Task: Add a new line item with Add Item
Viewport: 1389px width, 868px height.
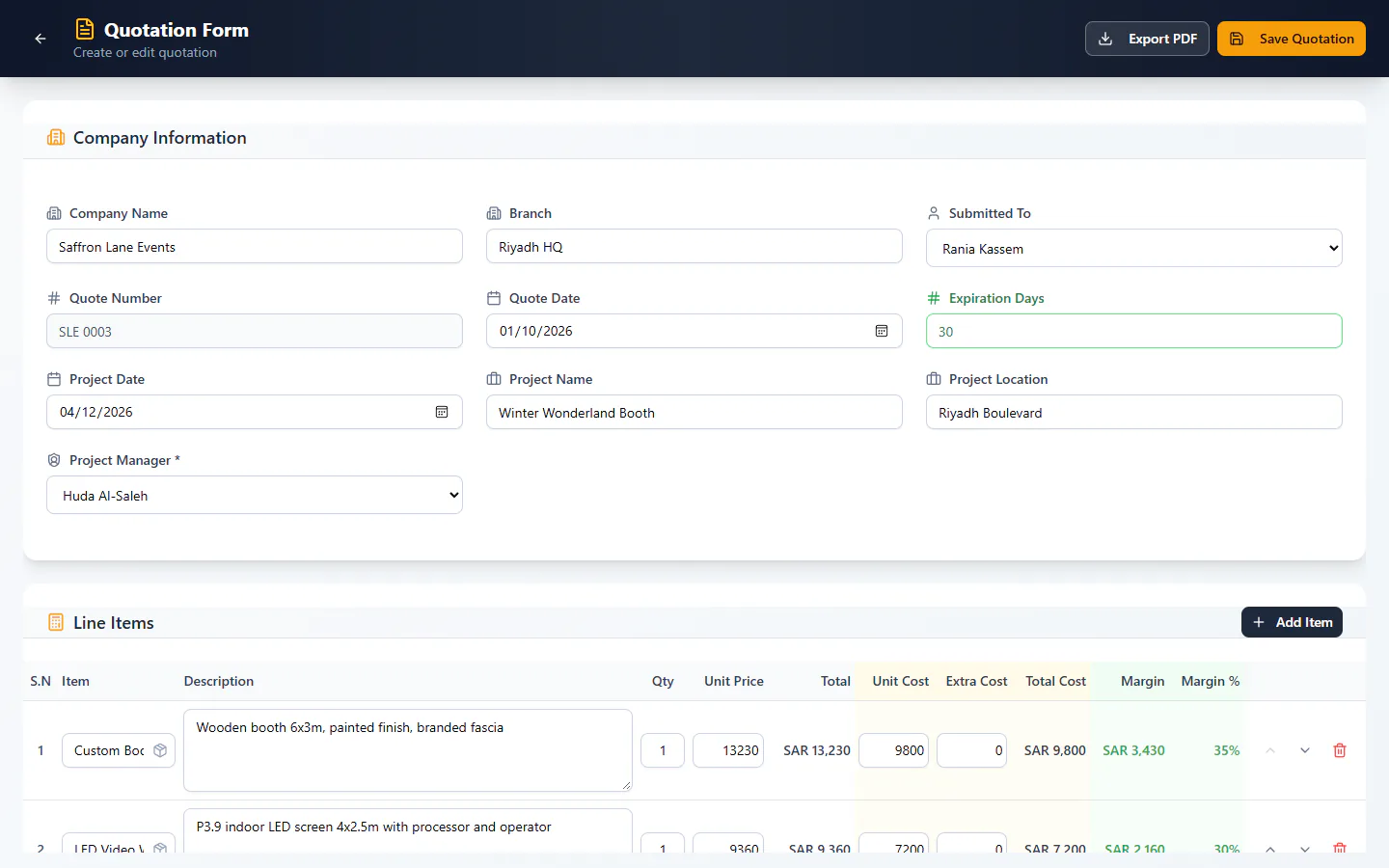Action: (1292, 622)
